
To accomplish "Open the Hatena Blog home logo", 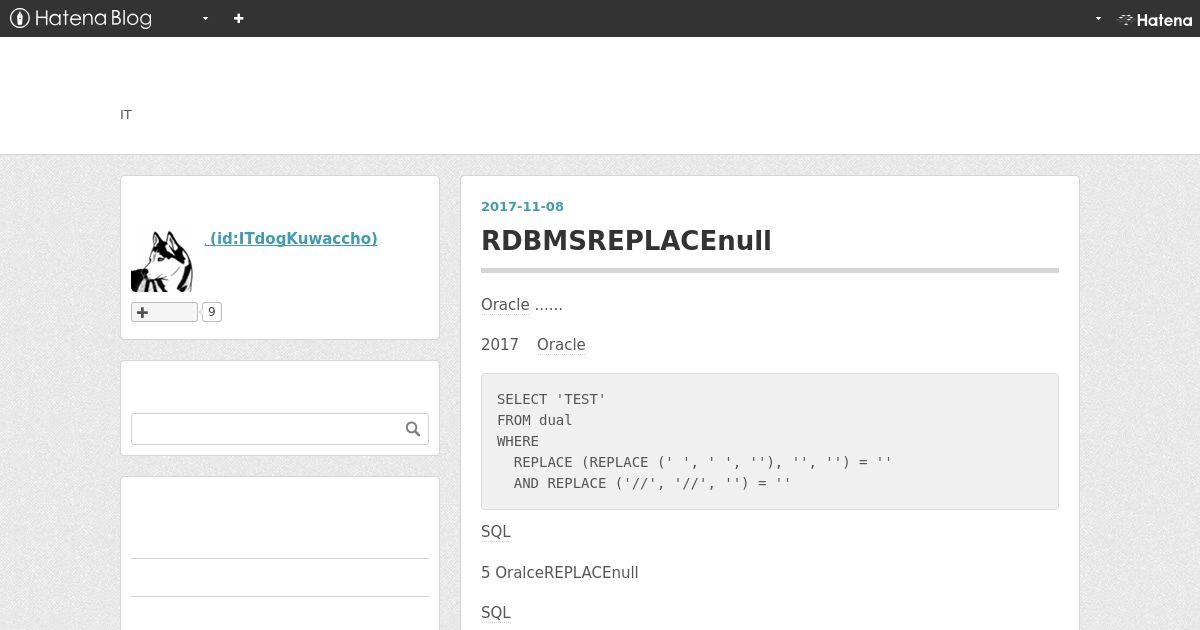I will coord(81,18).
